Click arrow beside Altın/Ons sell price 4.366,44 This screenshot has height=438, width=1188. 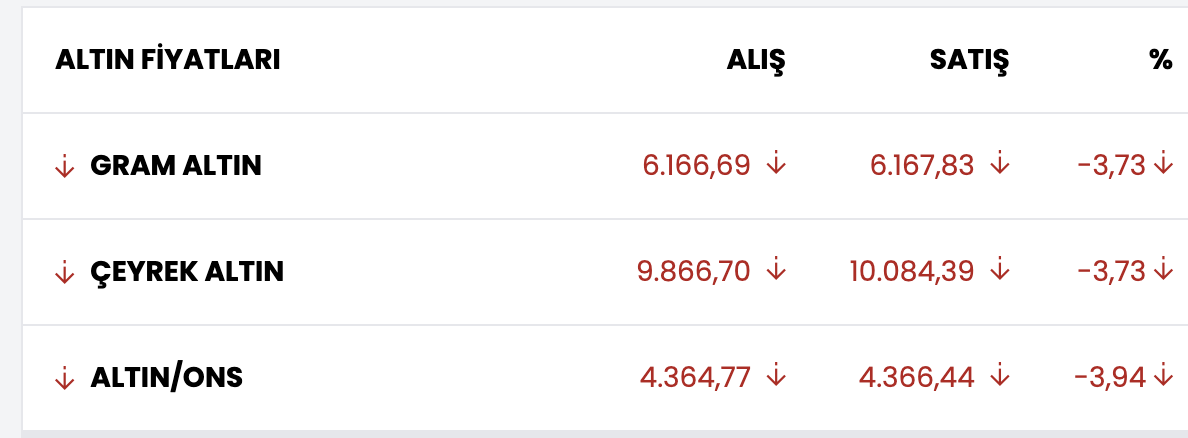[999, 376]
